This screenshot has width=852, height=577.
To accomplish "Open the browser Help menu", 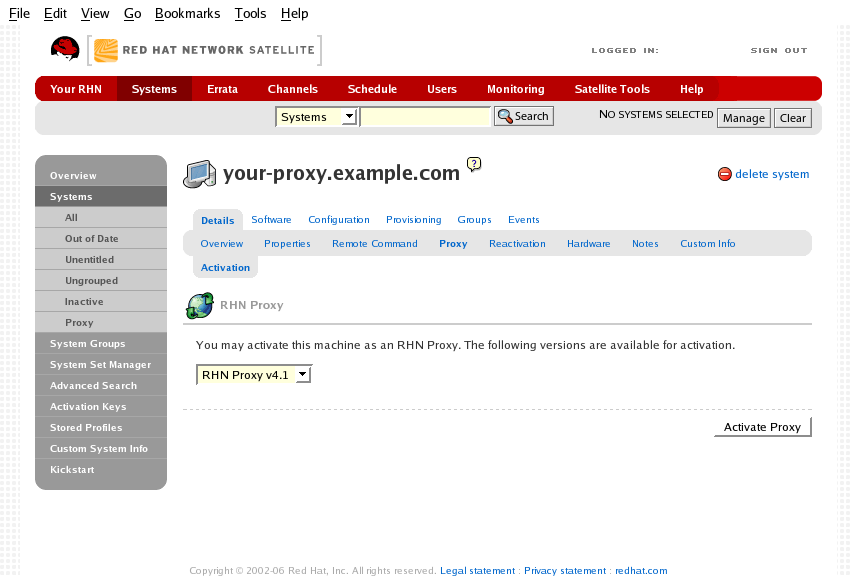I will (x=295, y=14).
